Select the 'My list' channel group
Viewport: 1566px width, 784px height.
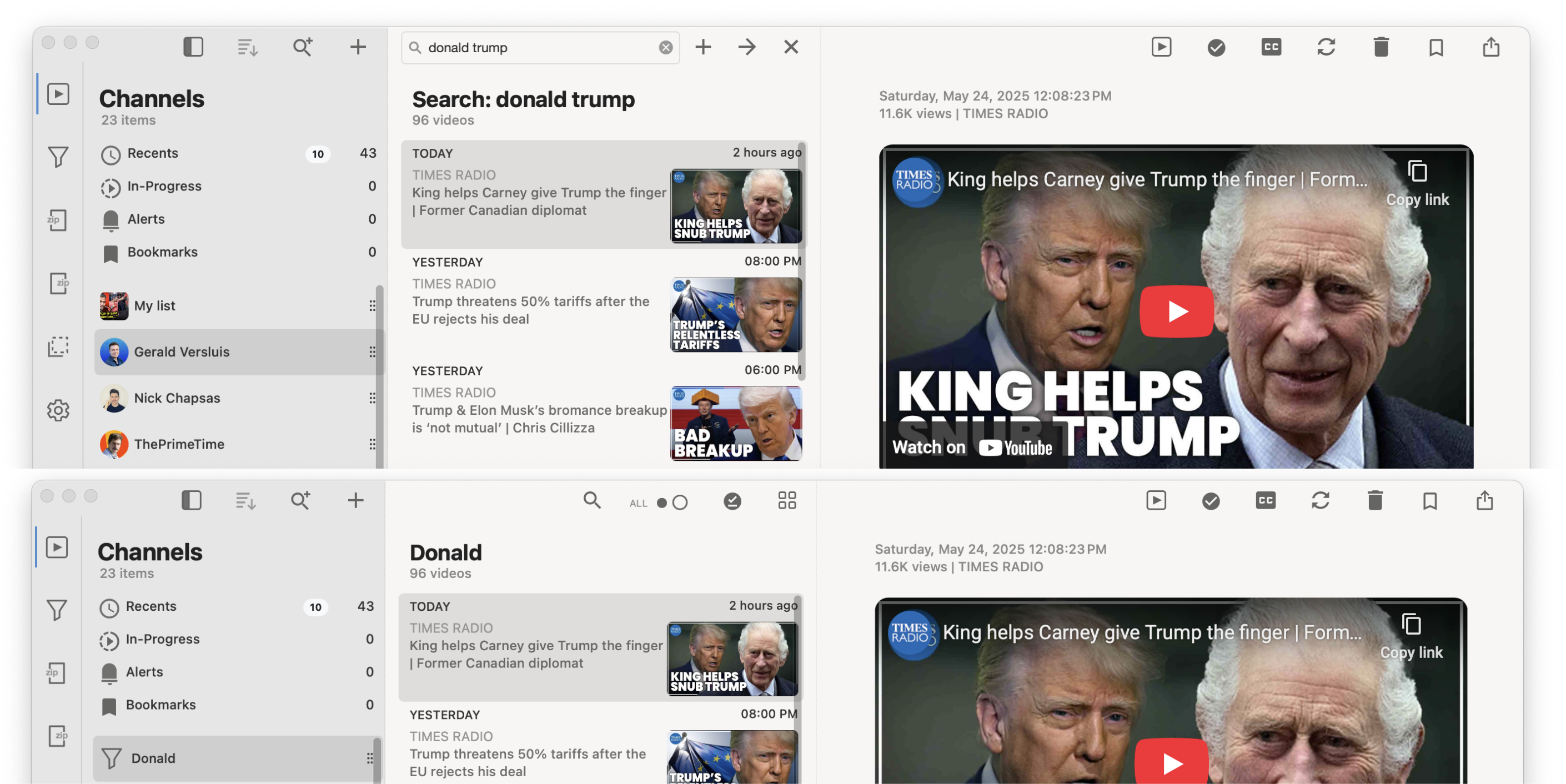(154, 306)
